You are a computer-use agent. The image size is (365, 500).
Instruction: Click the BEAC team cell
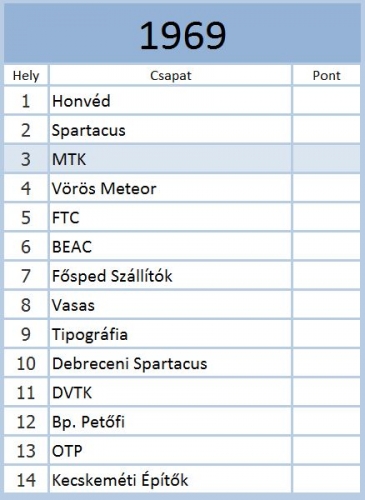170,247
